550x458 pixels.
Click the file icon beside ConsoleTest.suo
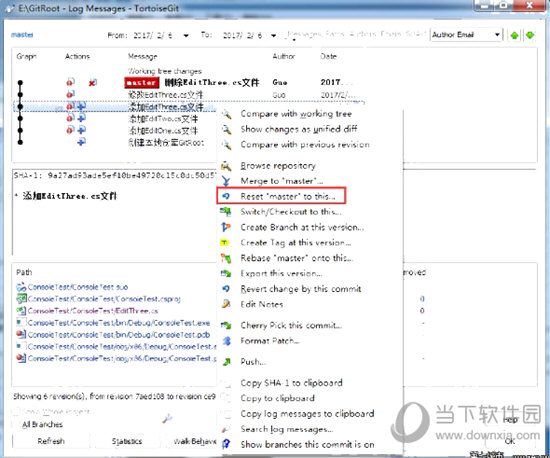coord(21,287)
